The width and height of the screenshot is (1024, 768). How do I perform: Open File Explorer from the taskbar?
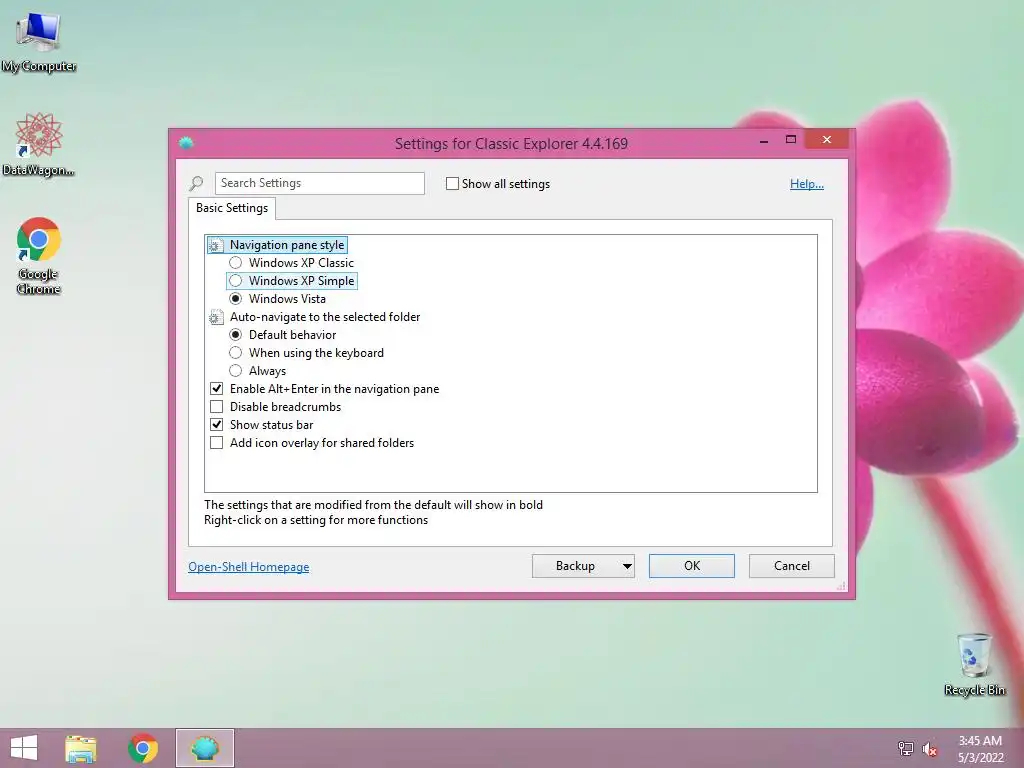click(80, 748)
